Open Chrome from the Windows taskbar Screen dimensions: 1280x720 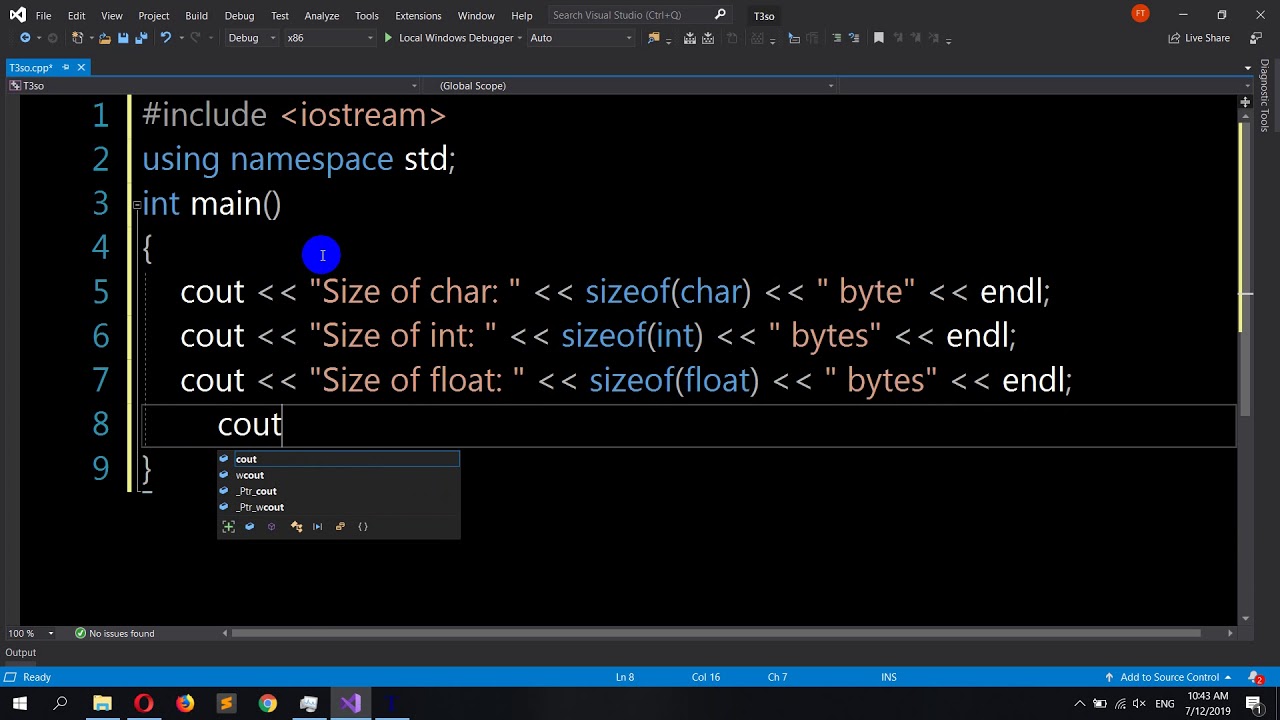[x=267, y=704]
